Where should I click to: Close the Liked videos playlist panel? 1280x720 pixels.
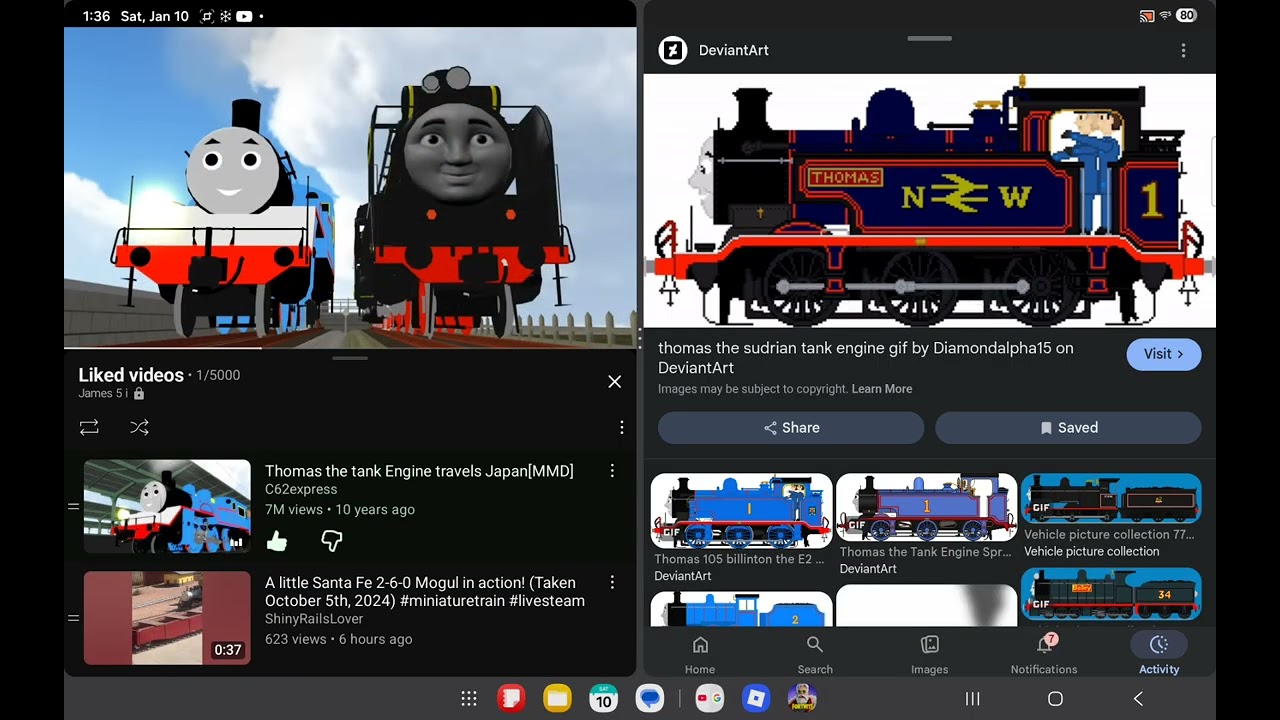click(614, 381)
